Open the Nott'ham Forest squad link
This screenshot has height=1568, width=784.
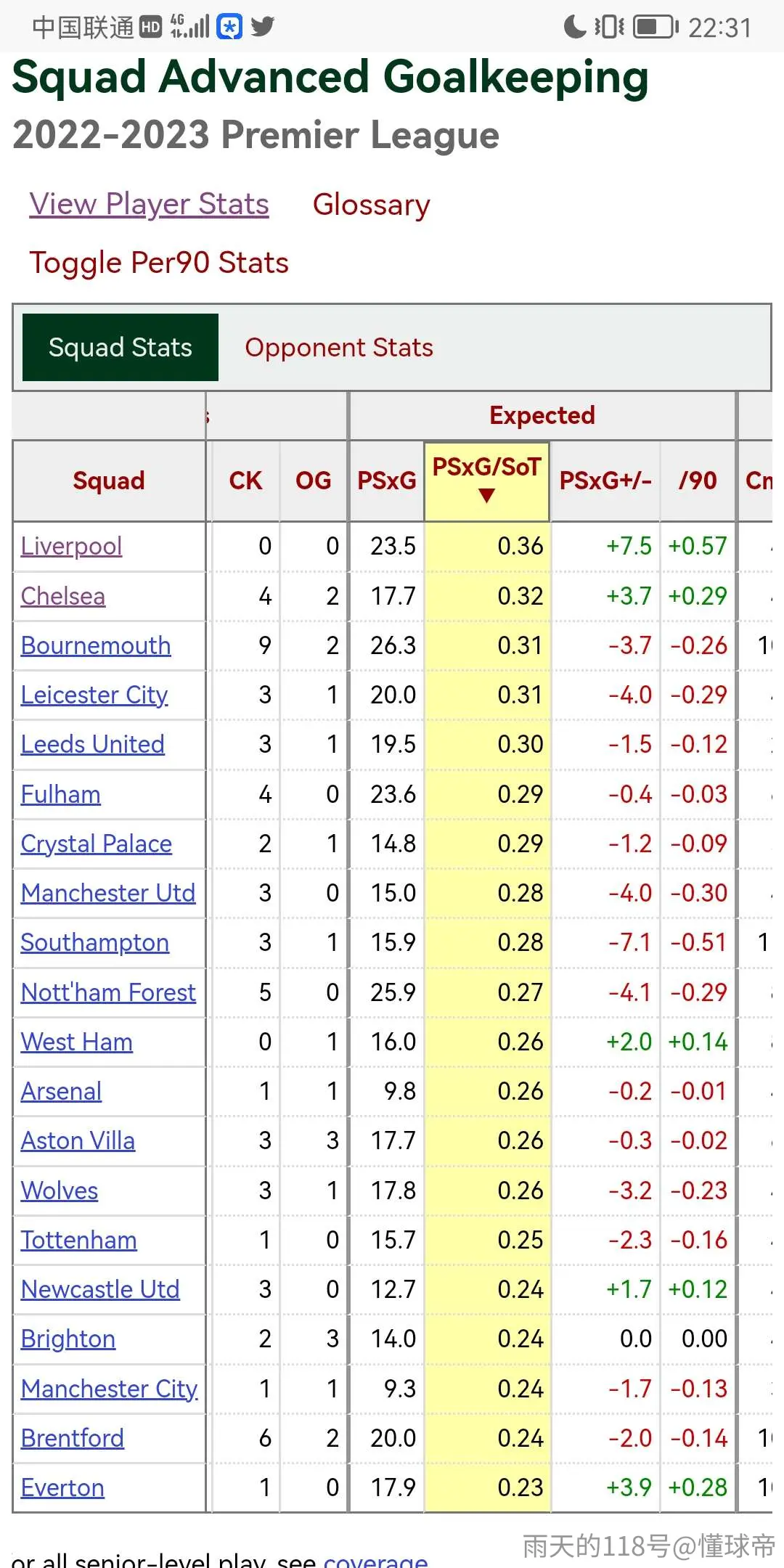[108, 992]
